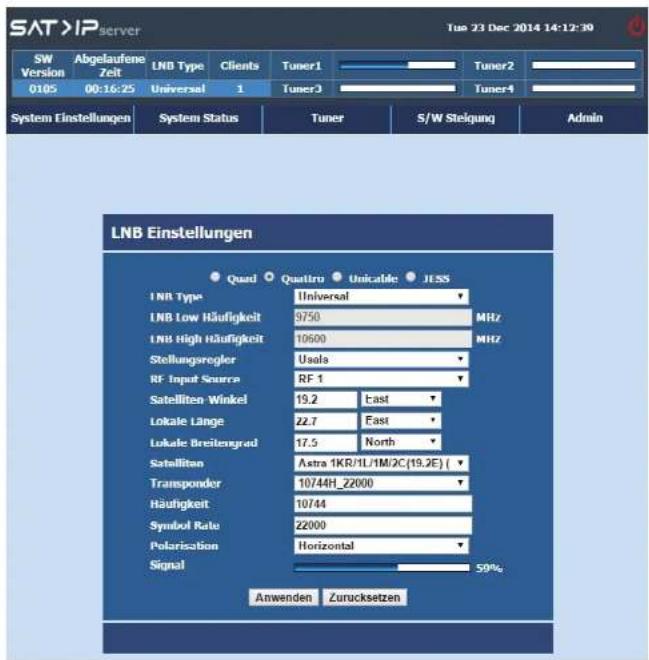649x660 pixels.
Task: Select the Quad radio button
Action: click(x=215, y=277)
